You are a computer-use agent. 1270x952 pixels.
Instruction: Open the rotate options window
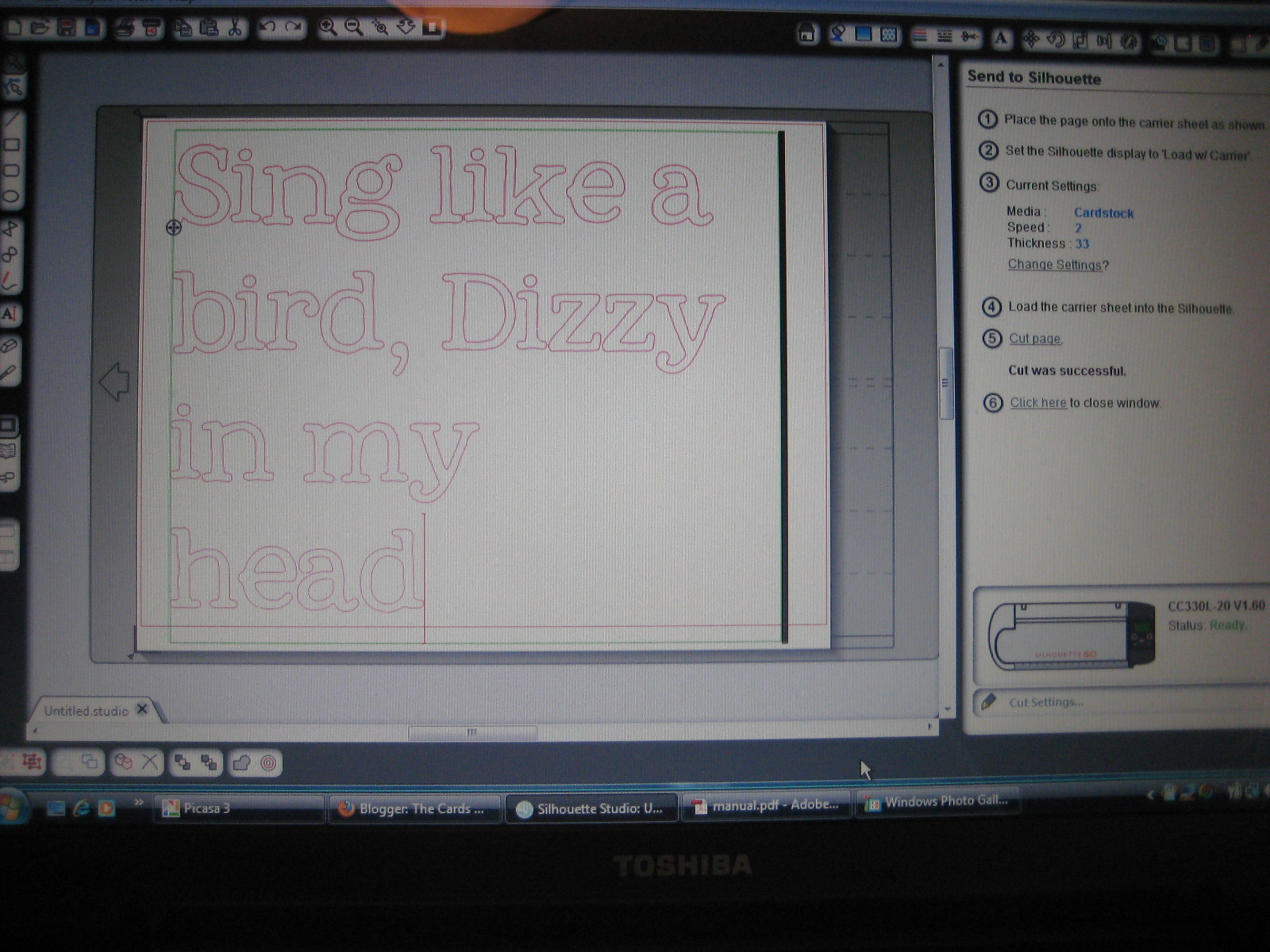click(x=1056, y=40)
